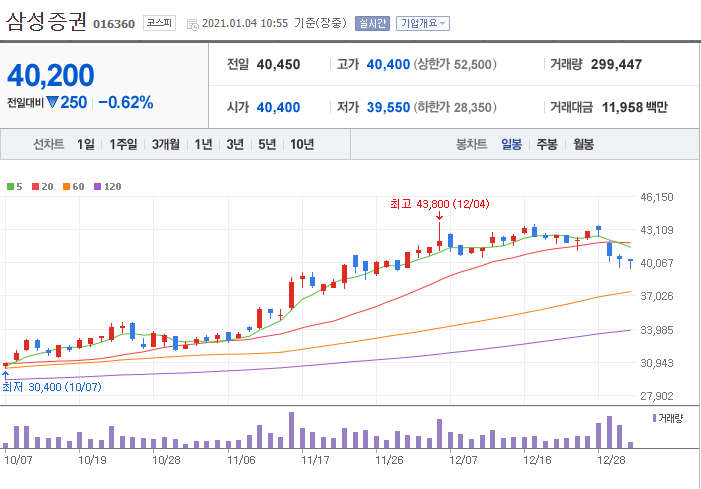Click the 시가 value 40,400
The image size is (701, 489).
click(278, 107)
